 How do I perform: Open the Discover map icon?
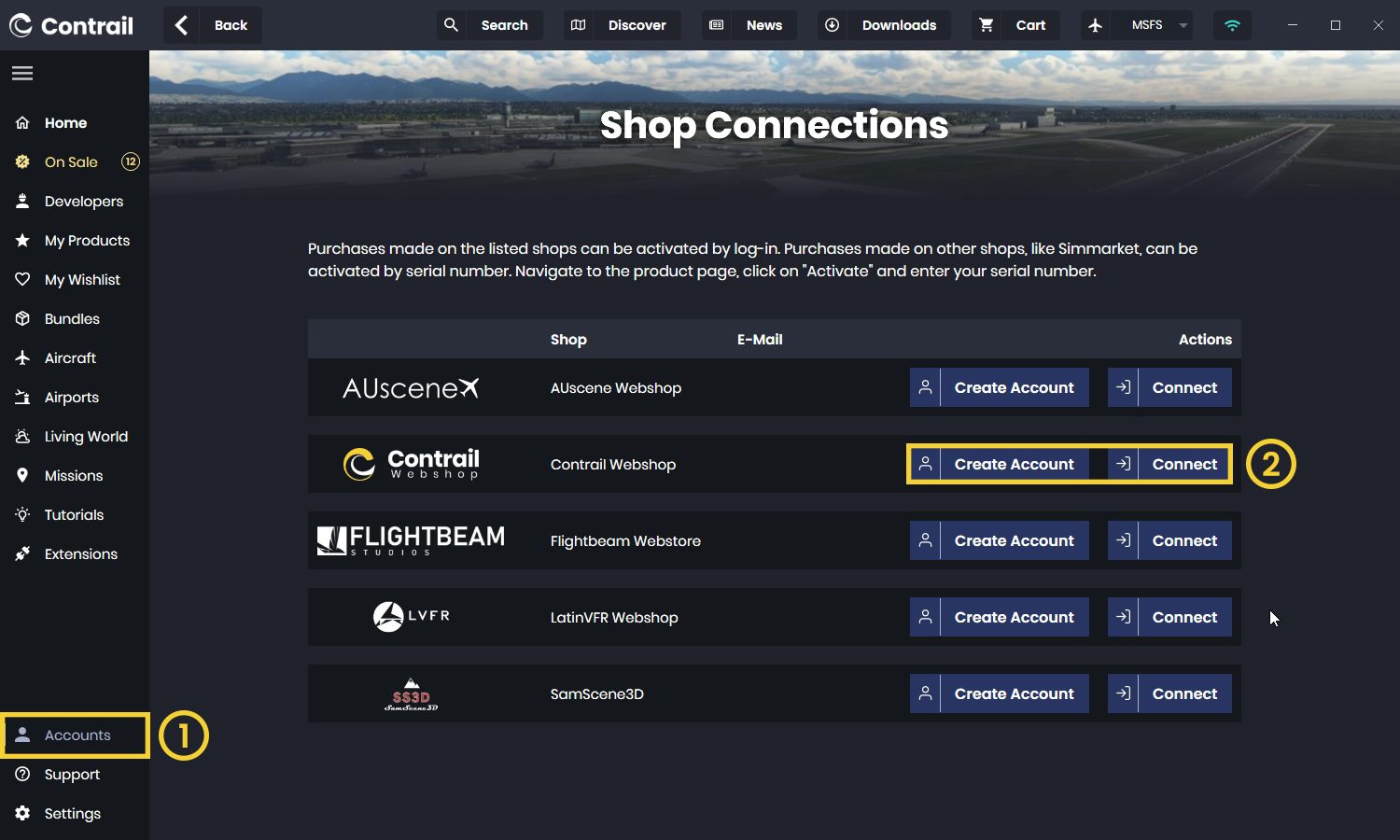coord(579,25)
